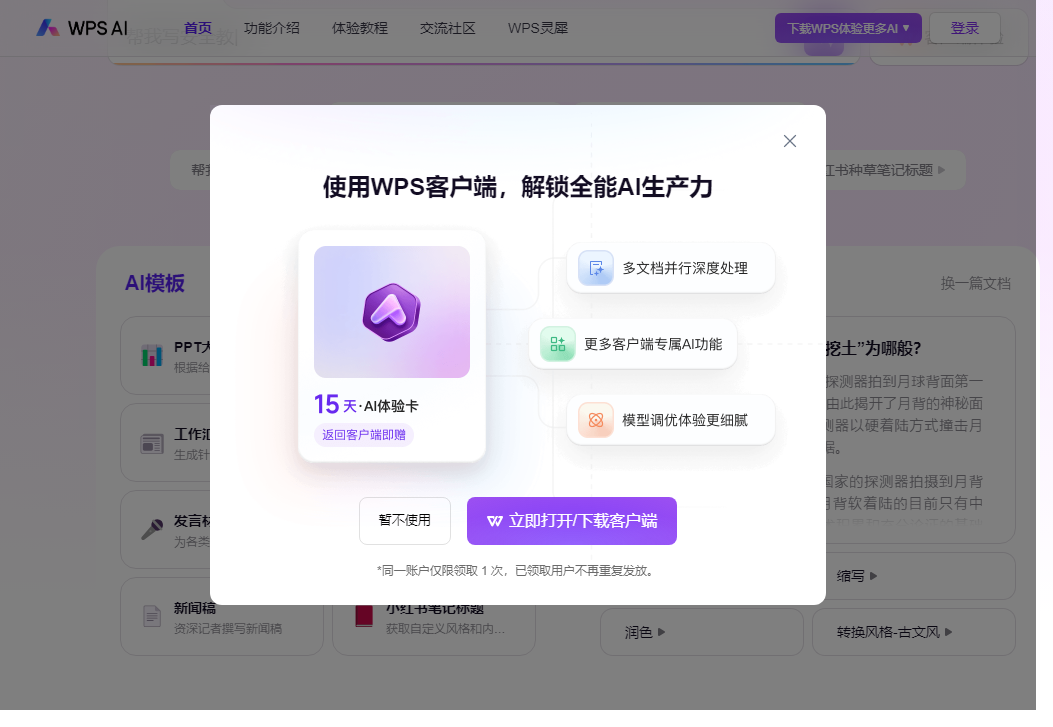Click the 15天·AI体验卡 text
The width and height of the screenshot is (1053, 727).
(366, 405)
